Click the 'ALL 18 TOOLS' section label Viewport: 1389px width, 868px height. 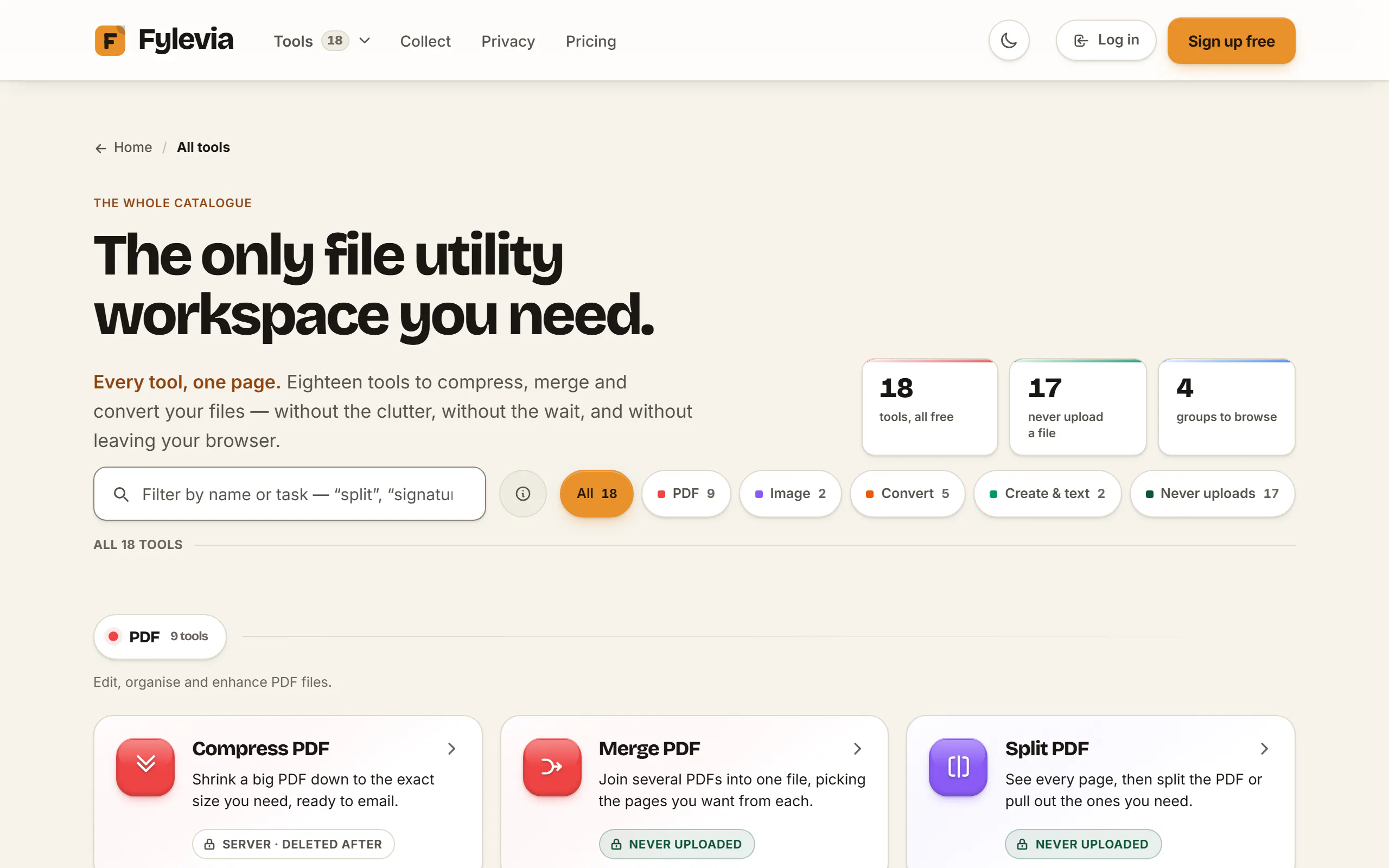(x=138, y=545)
